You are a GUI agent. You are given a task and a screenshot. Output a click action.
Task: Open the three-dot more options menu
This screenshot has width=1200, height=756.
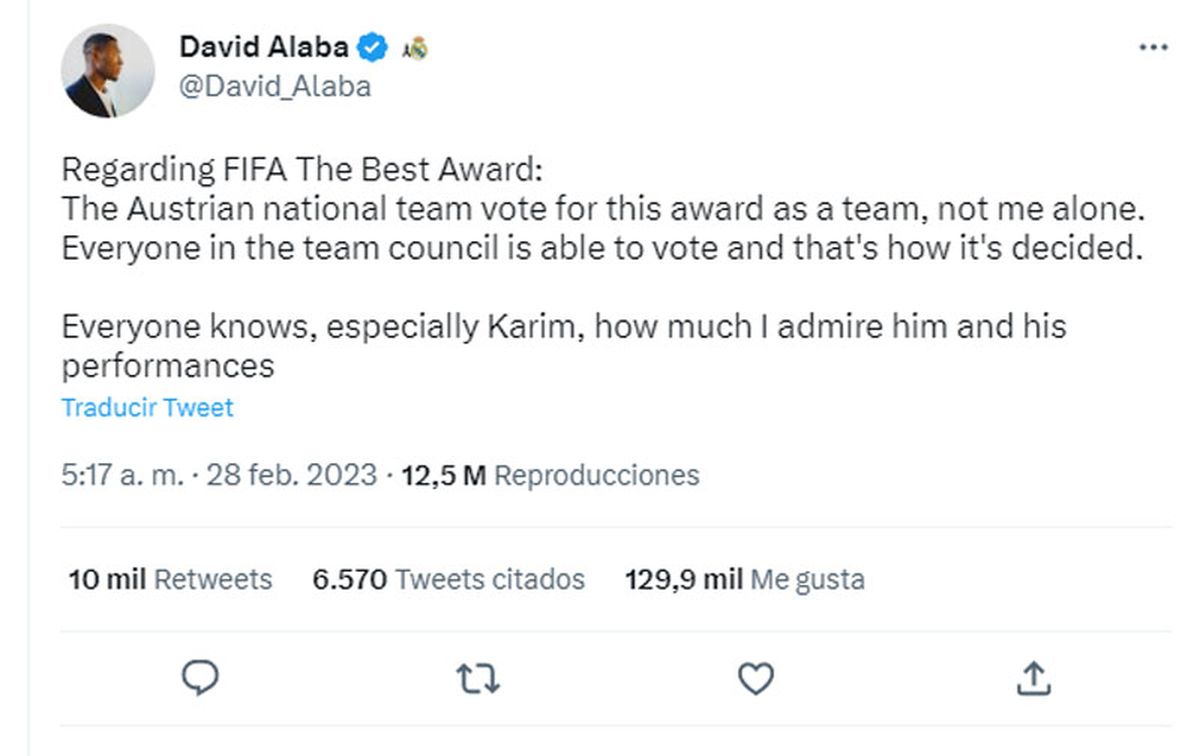(1153, 48)
